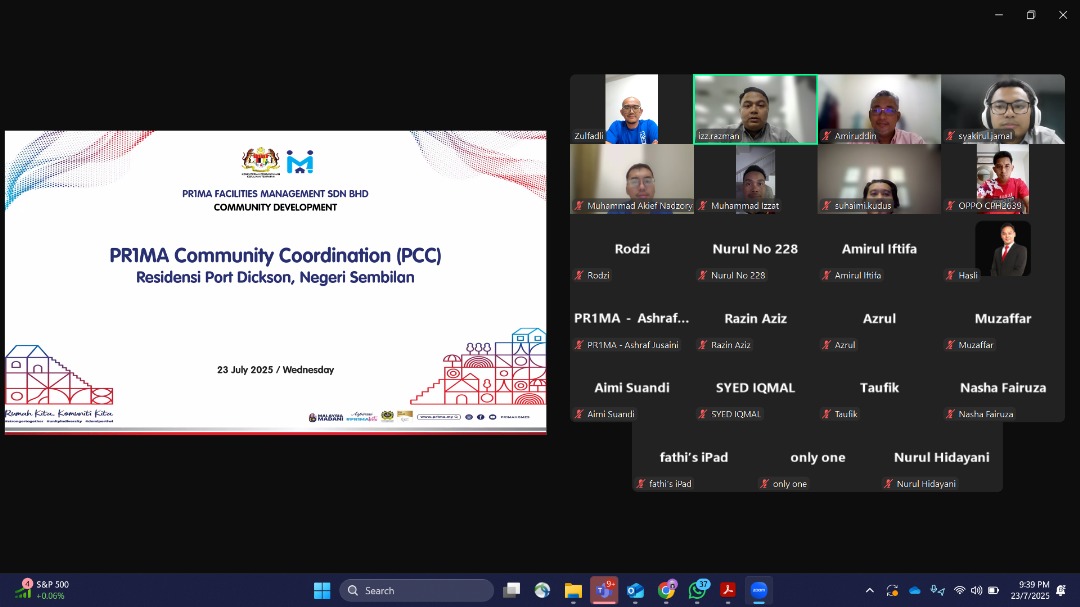Open WhatsApp from the taskbar
The height and width of the screenshot is (607, 1080).
[x=697, y=590]
